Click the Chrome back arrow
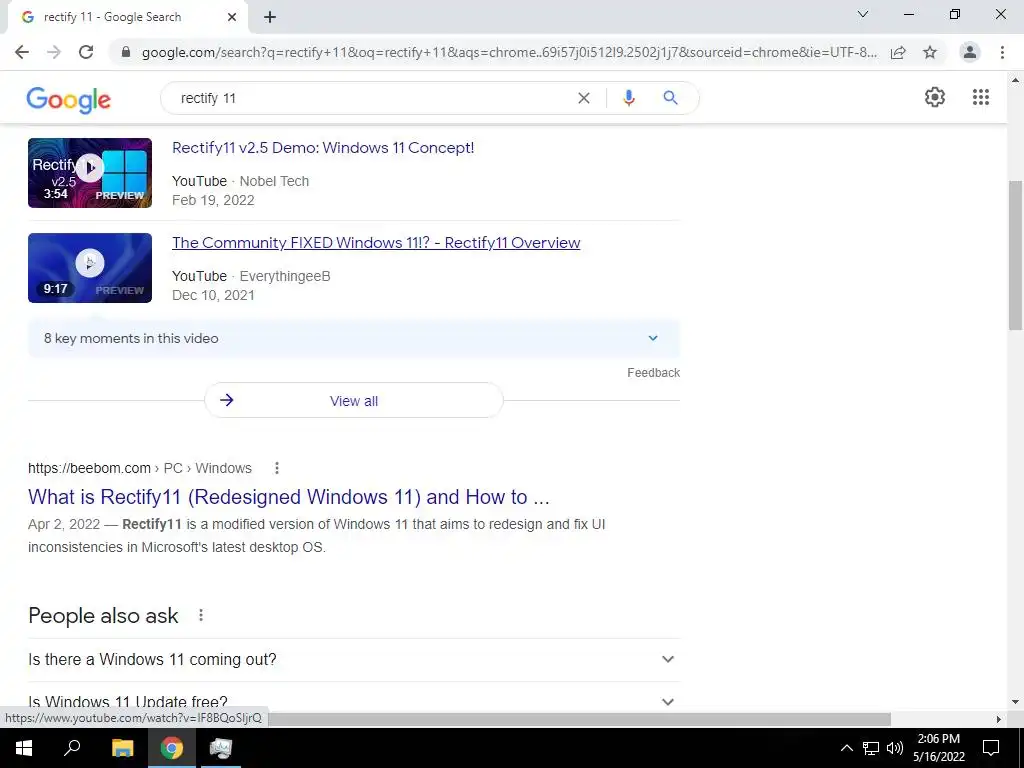The image size is (1024, 768). [22, 52]
